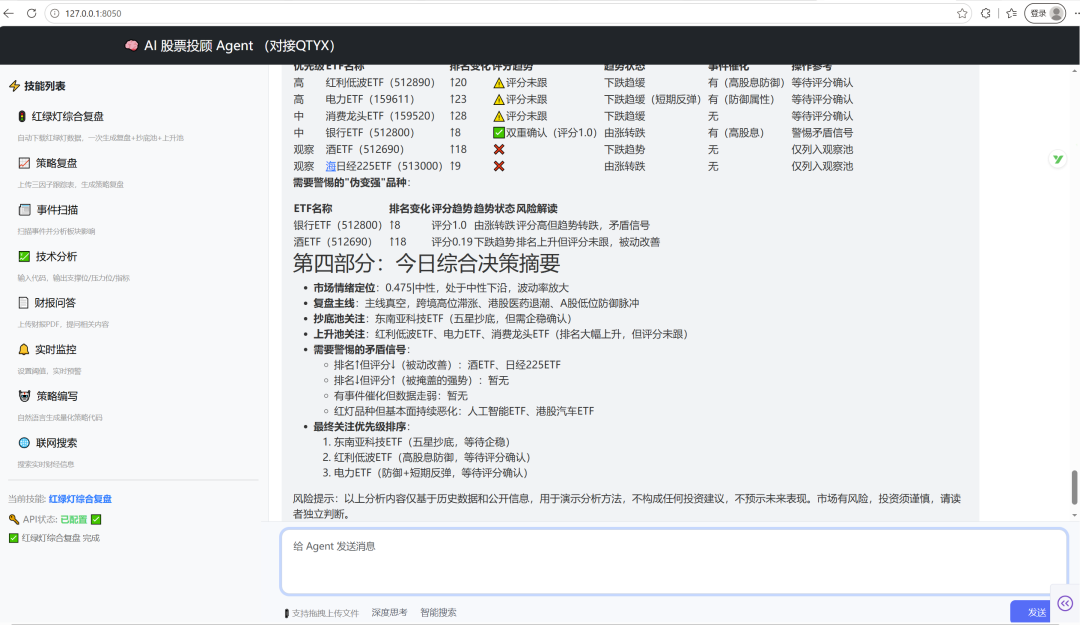Open the 事件扫描 skill icon
This screenshot has width=1080, height=625.
tap(24, 209)
